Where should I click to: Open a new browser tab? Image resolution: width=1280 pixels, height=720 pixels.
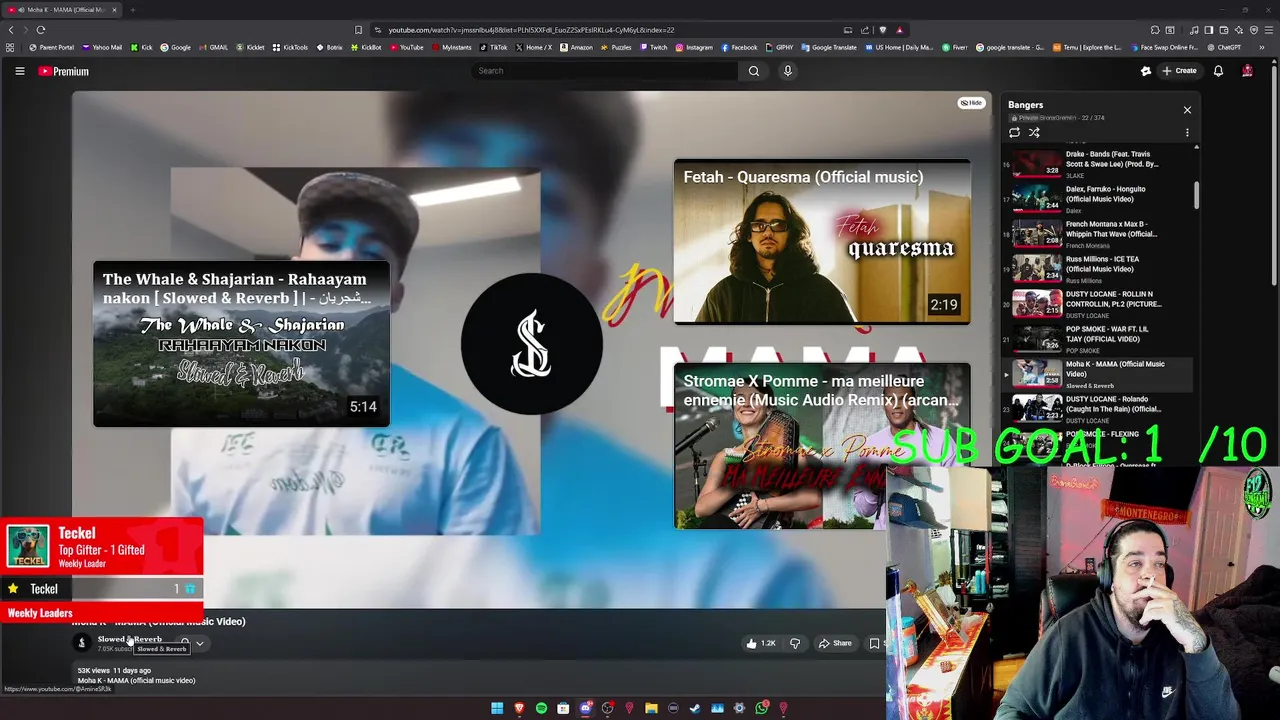(x=132, y=10)
